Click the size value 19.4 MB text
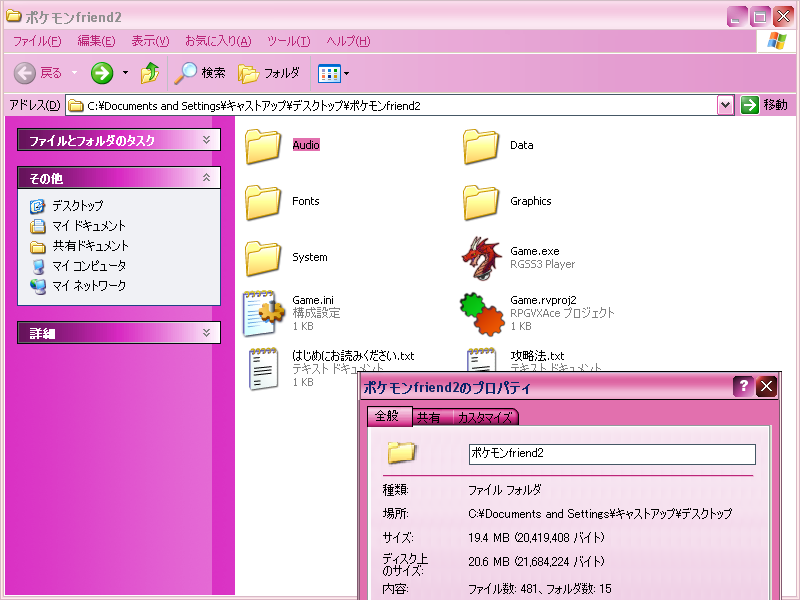Viewport: 800px width, 600px height. click(536, 537)
